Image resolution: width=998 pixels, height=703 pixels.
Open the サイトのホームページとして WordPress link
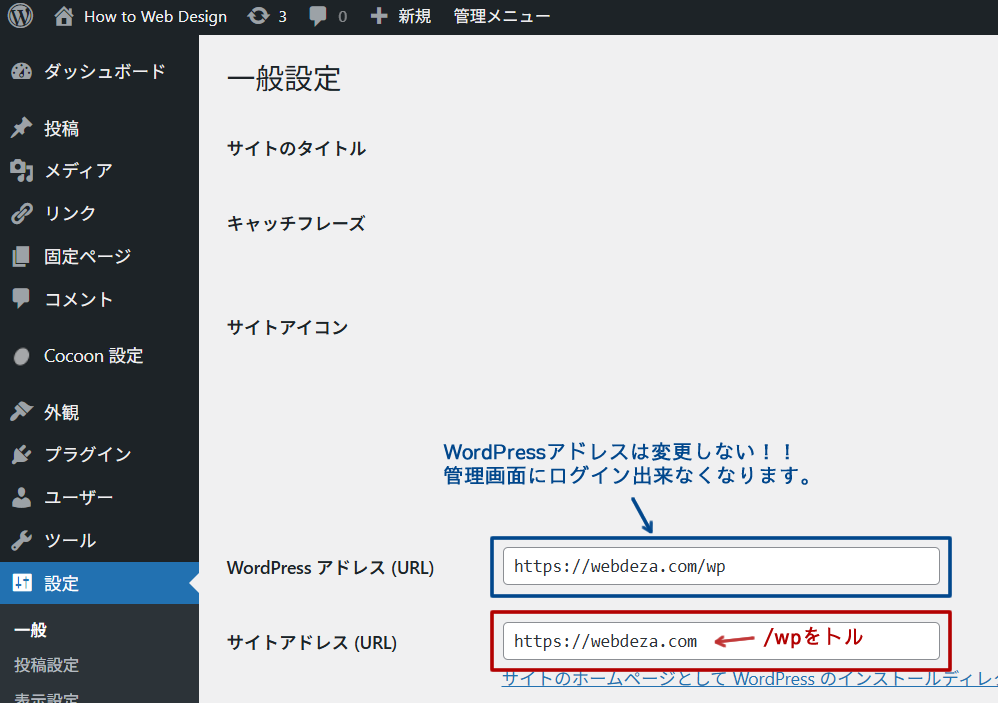(x=750, y=679)
